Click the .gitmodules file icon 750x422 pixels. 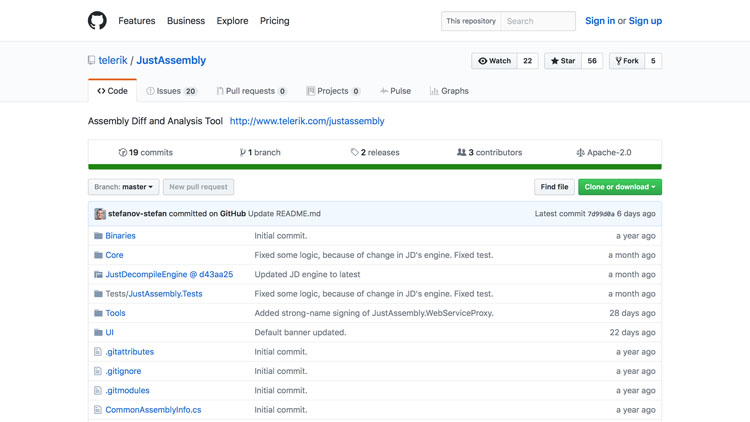coord(98,390)
